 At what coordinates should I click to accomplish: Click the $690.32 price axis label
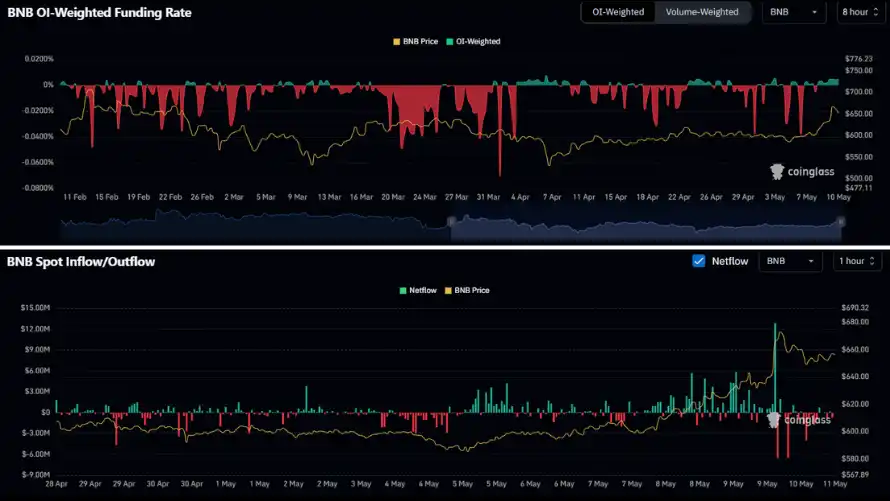click(855, 308)
